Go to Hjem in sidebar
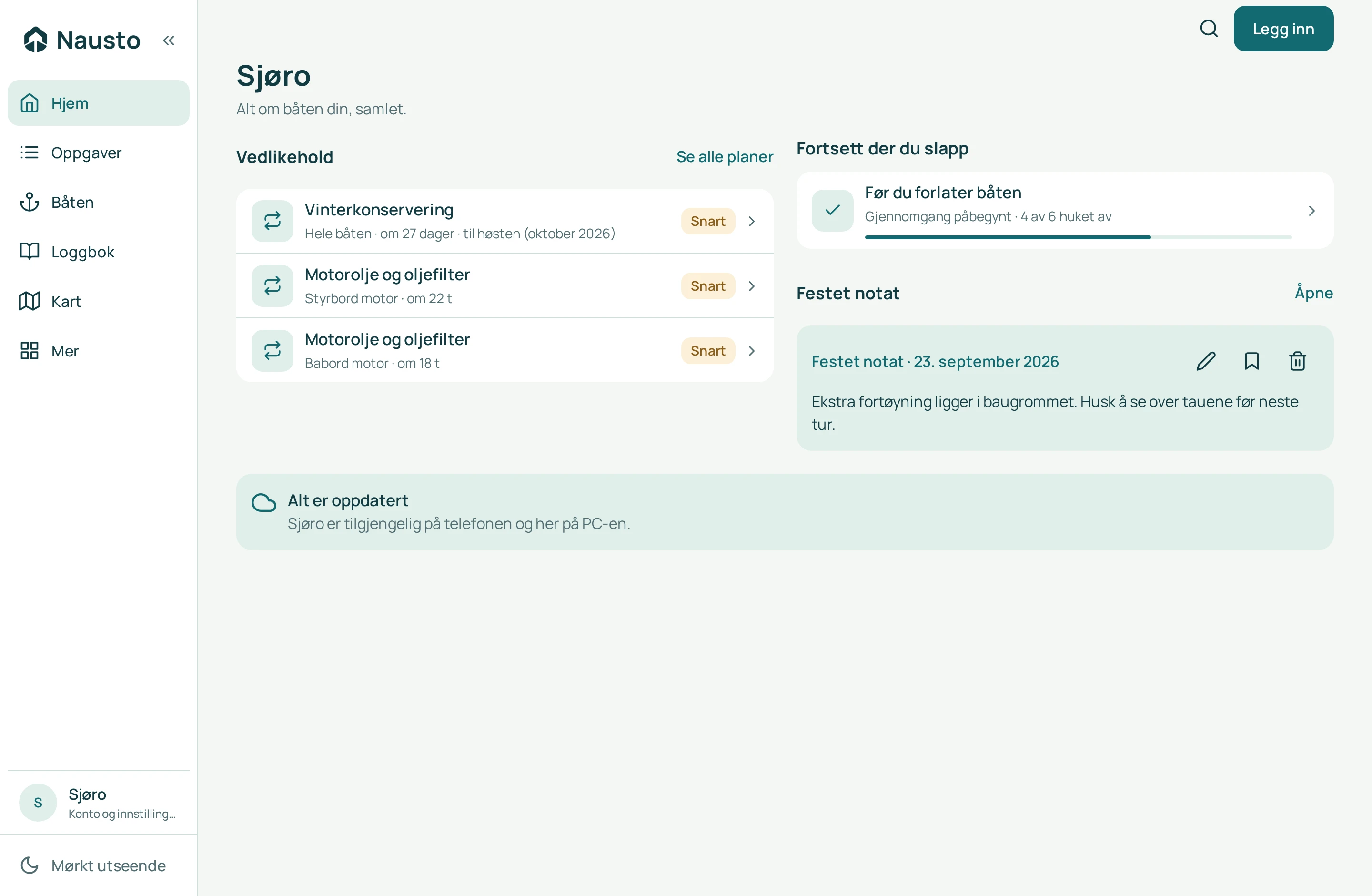Image resolution: width=1372 pixels, height=896 pixels. [x=99, y=103]
